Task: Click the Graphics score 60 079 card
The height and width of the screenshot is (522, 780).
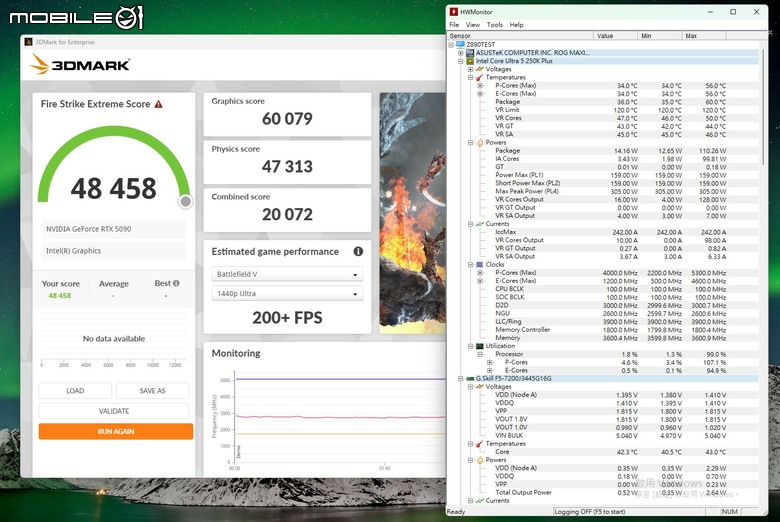Action: pyautogui.click(x=288, y=114)
